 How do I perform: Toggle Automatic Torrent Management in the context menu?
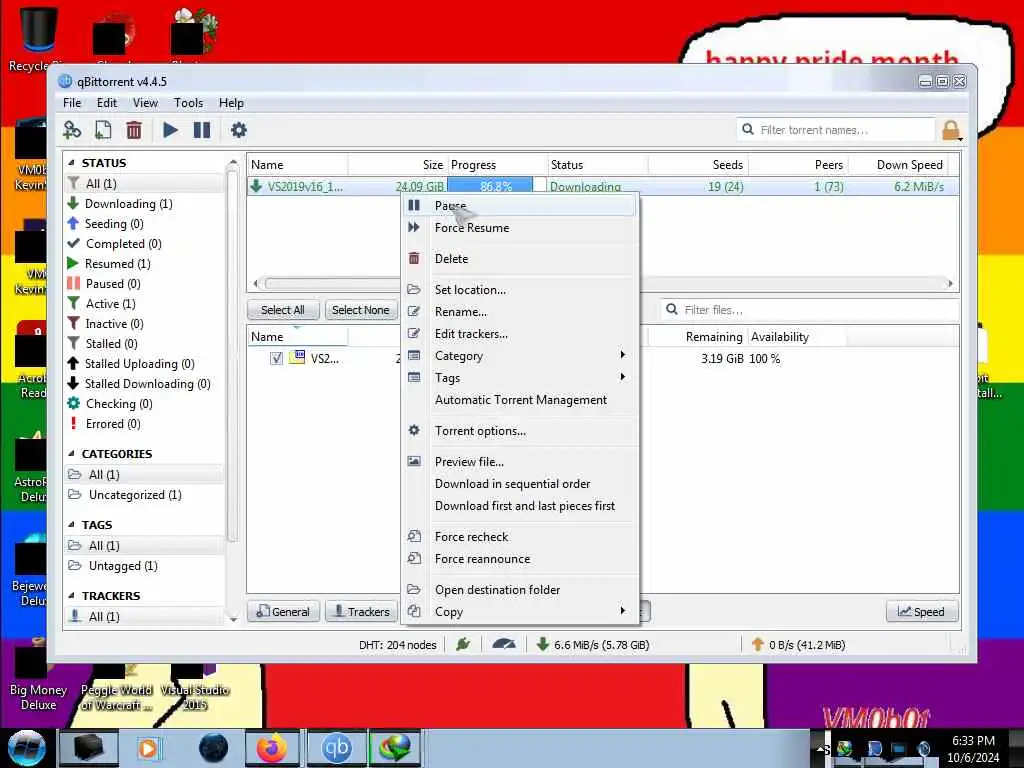point(520,400)
